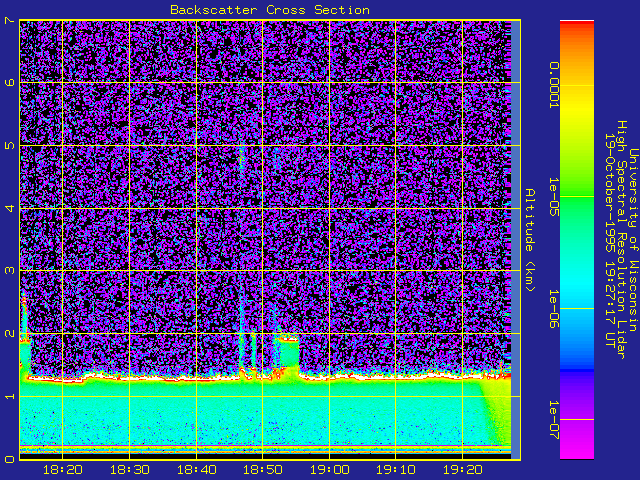Click the 'Altitude (km)' axis label

[x=529, y=240]
